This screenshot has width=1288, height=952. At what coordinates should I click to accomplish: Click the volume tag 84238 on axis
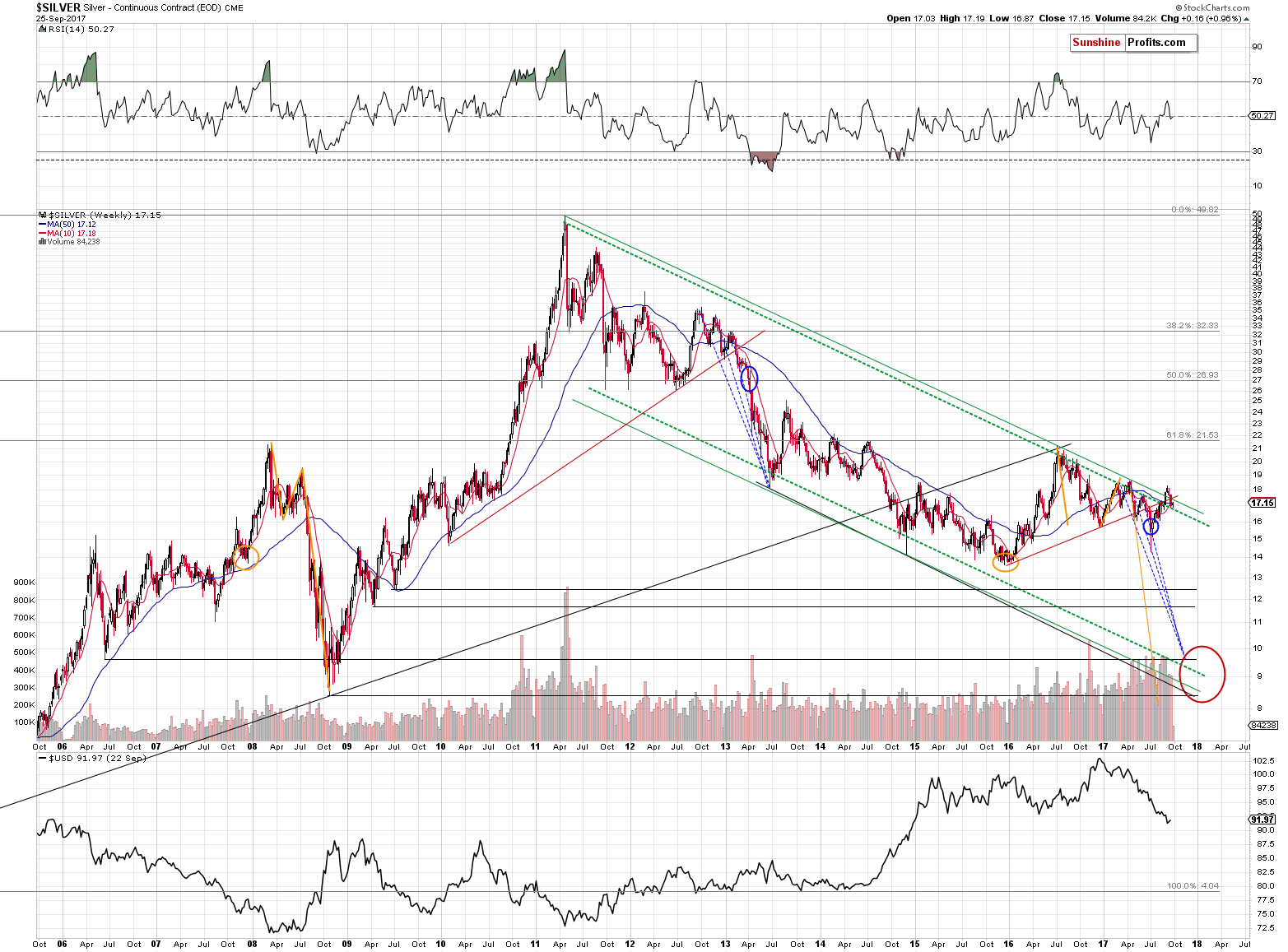[1262, 726]
